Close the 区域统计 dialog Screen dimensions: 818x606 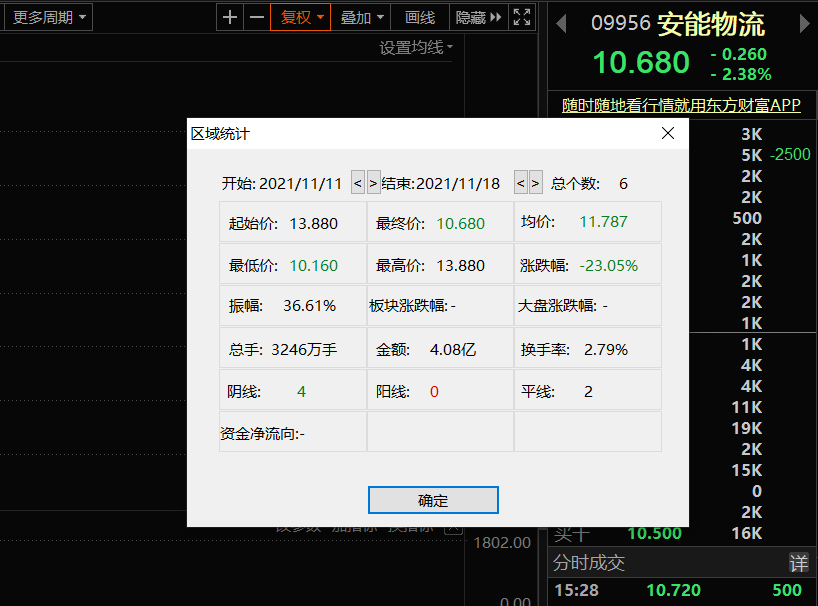point(668,133)
